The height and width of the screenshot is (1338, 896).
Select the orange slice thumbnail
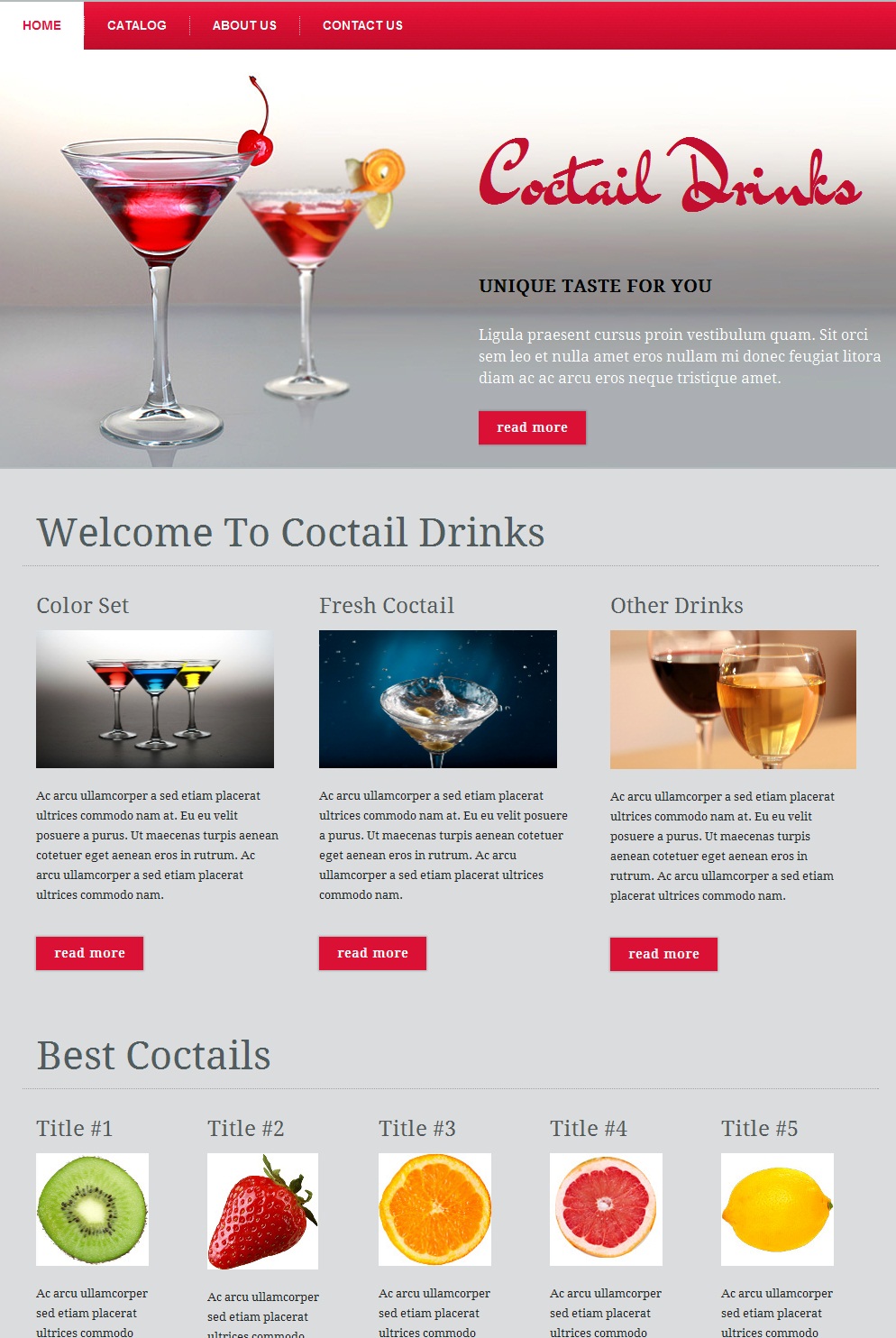coord(434,1209)
